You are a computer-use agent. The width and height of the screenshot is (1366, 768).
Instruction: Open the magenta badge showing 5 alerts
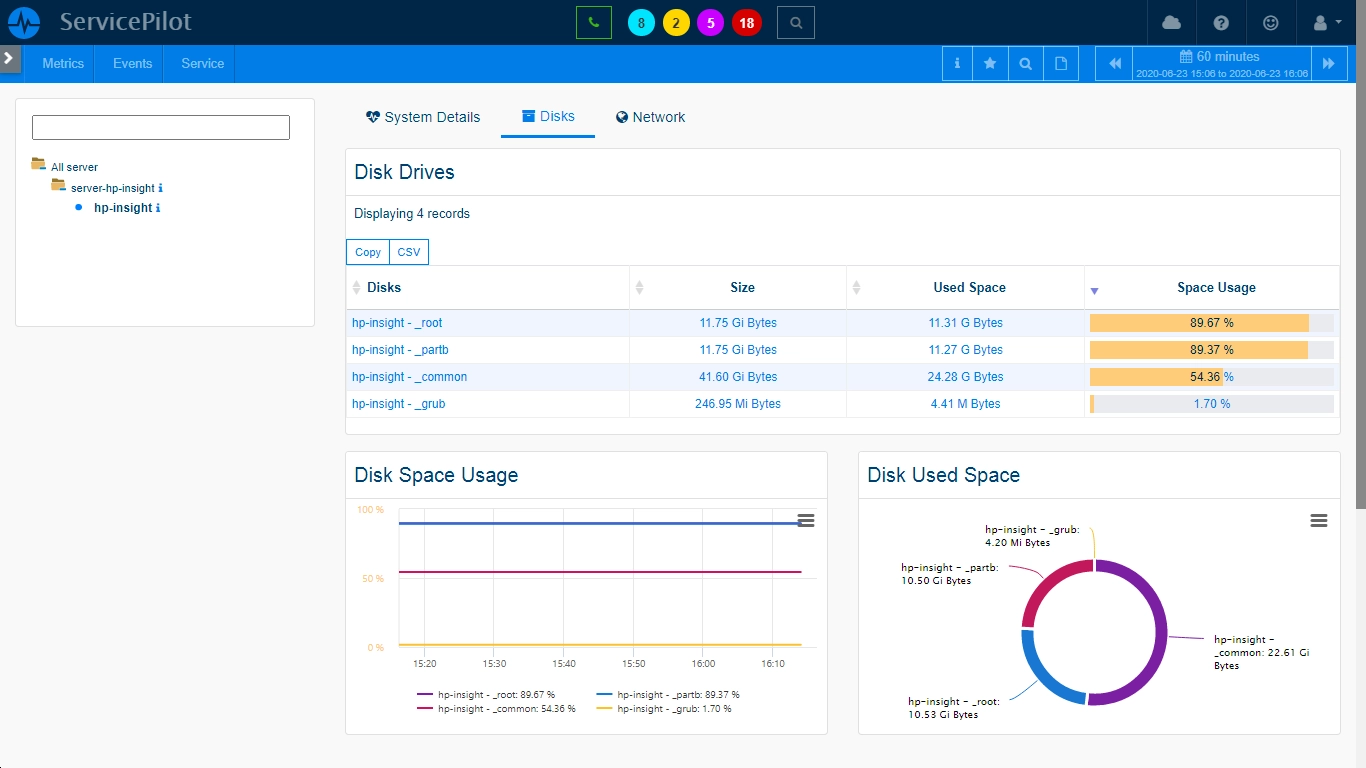(711, 22)
